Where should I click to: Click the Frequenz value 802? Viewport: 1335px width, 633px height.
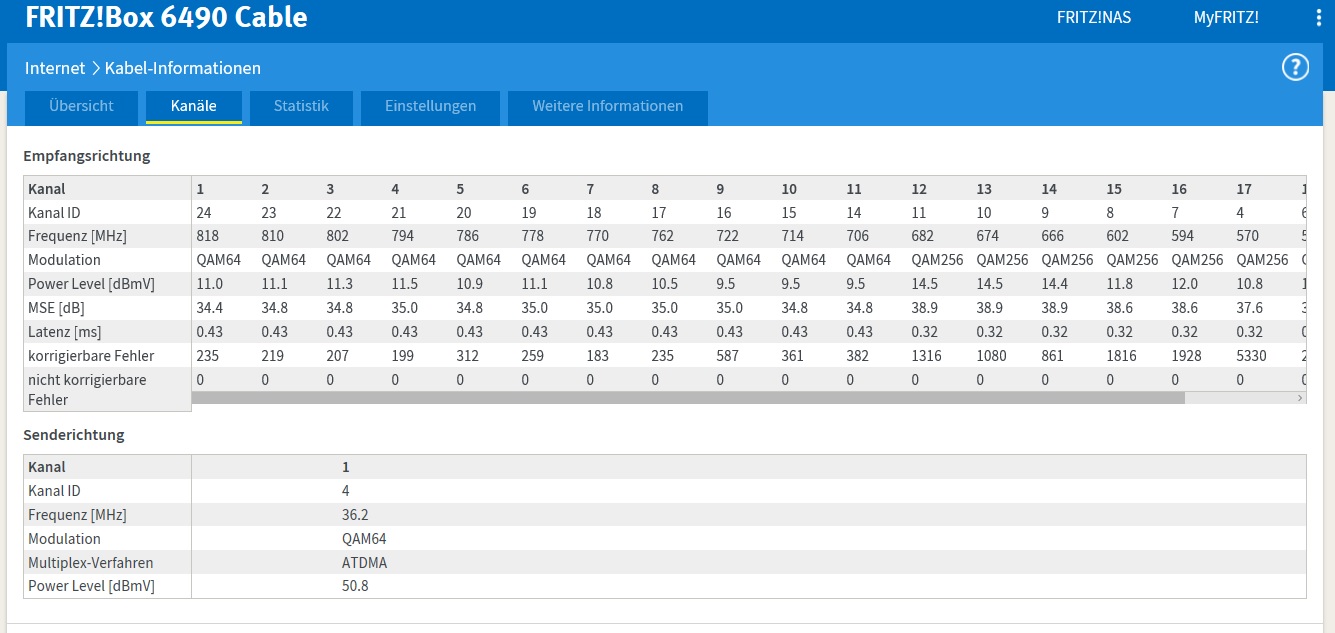(338, 237)
